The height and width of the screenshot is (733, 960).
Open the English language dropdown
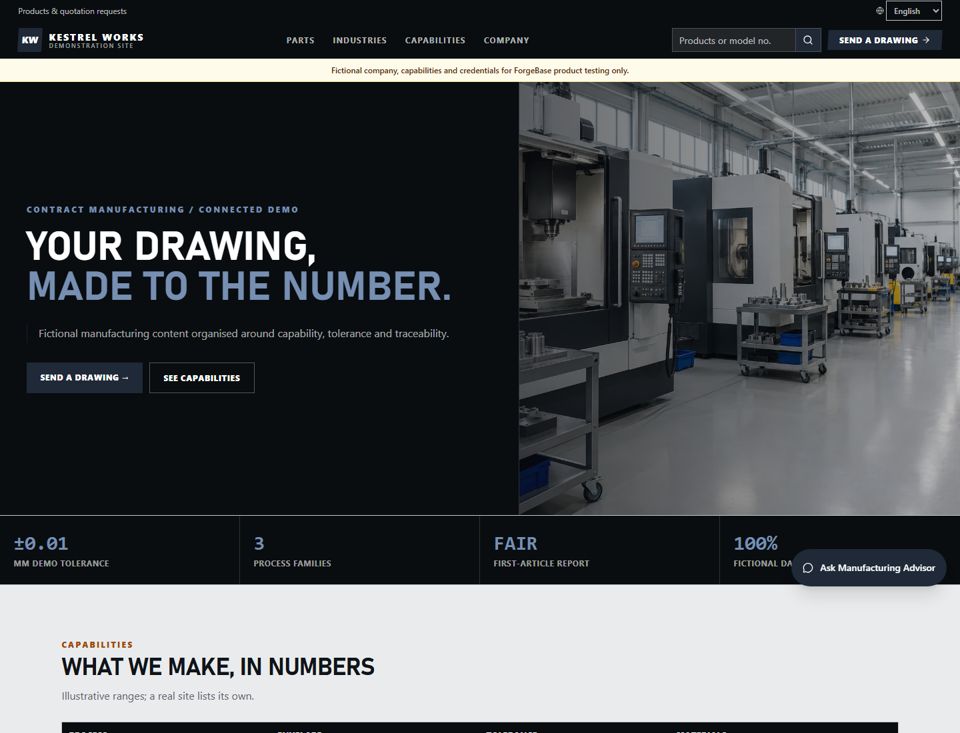pyautogui.click(x=913, y=11)
